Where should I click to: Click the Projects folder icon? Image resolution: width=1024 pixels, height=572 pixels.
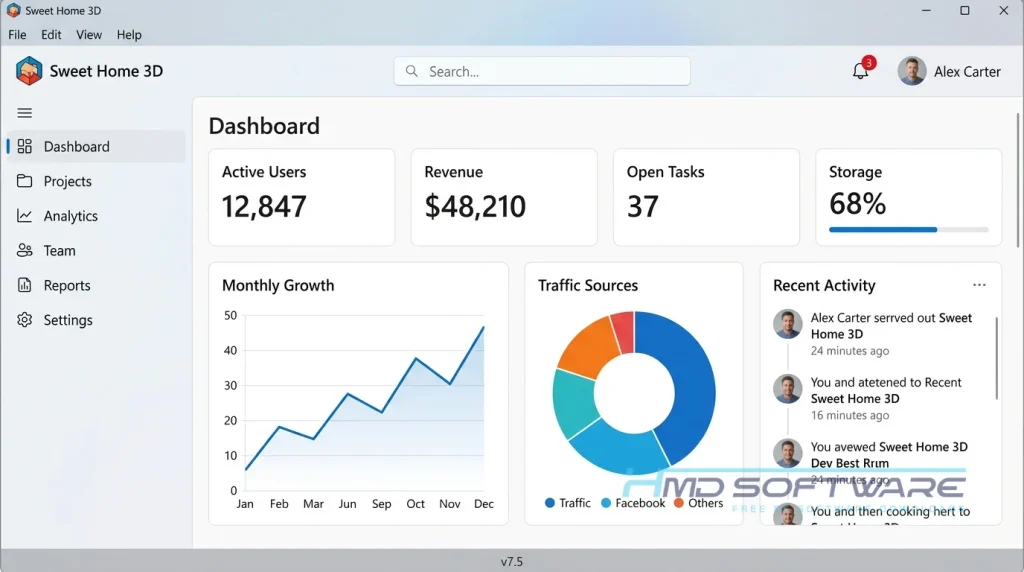click(25, 181)
